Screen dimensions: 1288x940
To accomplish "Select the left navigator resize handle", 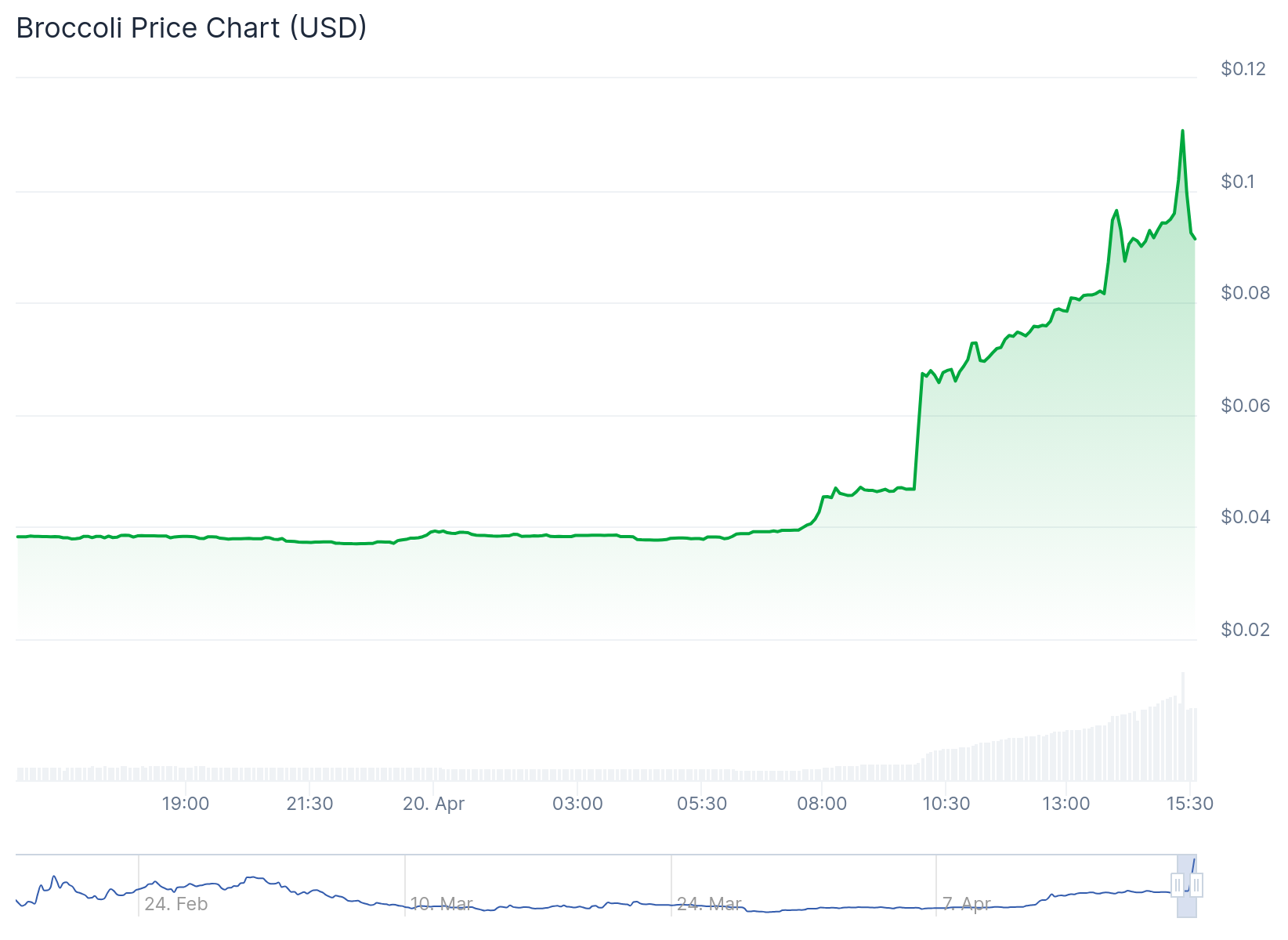I will pos(1178,885).
